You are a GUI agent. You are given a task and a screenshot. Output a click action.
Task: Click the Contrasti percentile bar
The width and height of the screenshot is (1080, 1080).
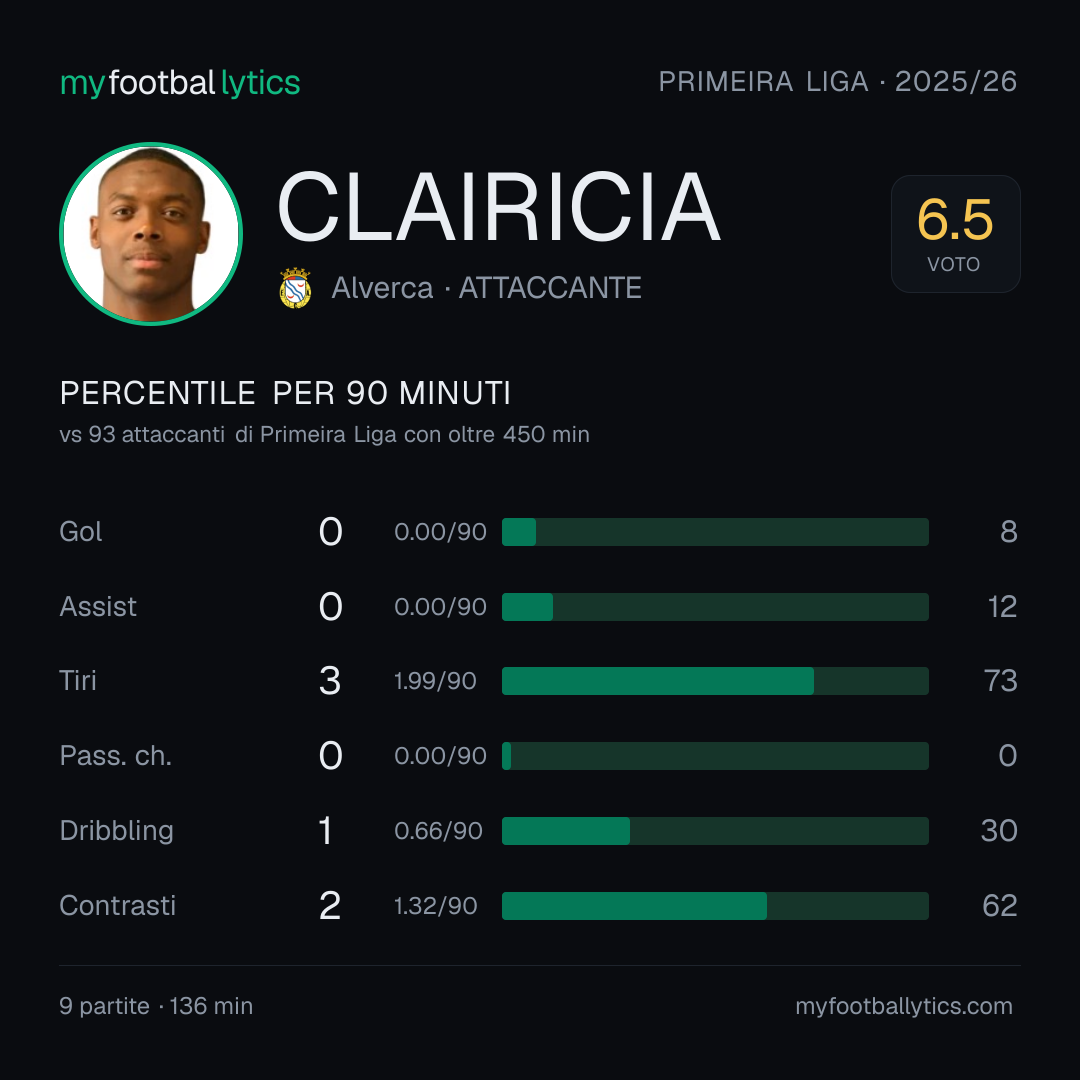pyautogui.click(x=715, y=906)
